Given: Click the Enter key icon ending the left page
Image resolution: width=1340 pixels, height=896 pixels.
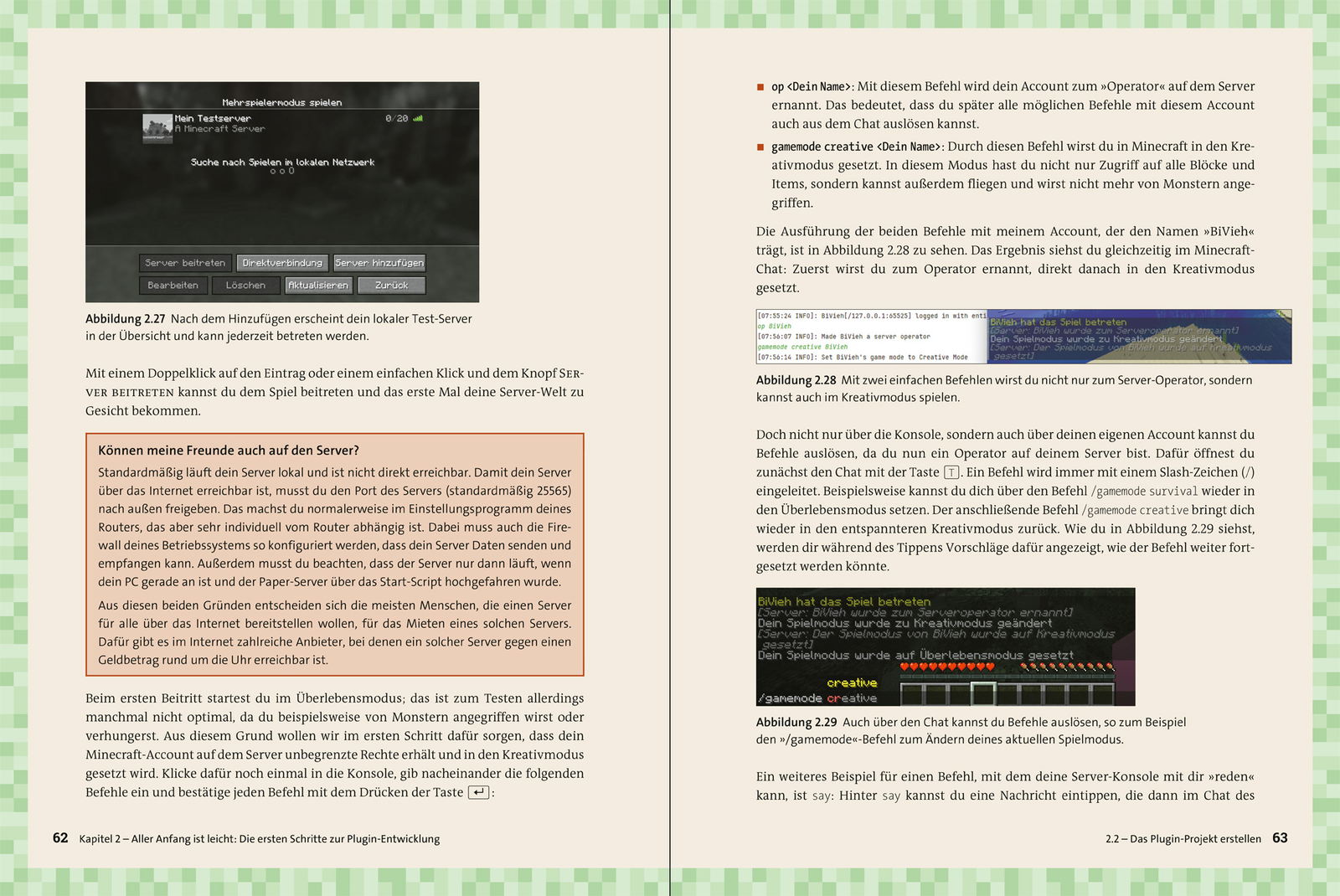Looking at the screenshot, I should (x=478, y=792).
